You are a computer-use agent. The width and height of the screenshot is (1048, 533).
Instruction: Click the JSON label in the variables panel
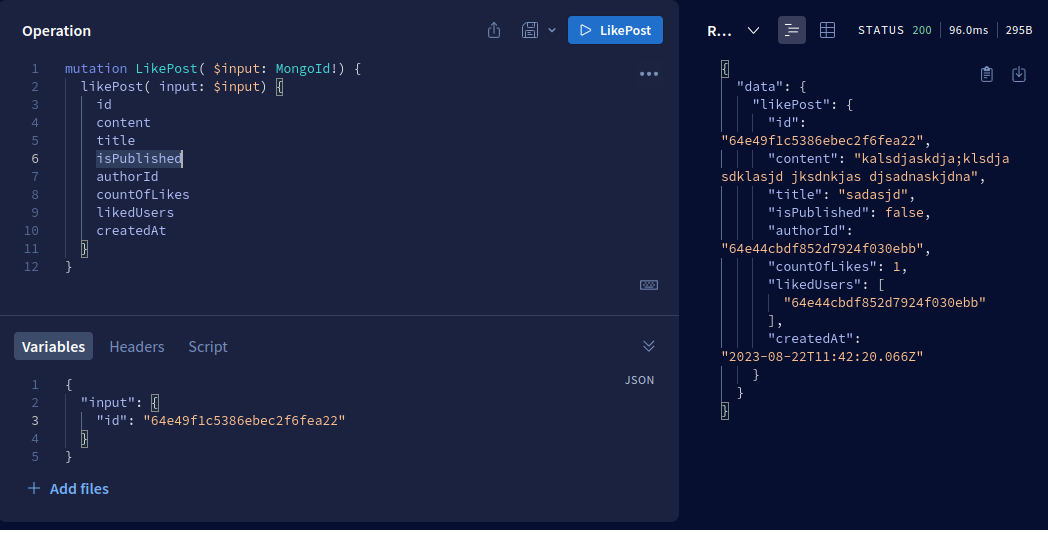[x=639, y=380]
